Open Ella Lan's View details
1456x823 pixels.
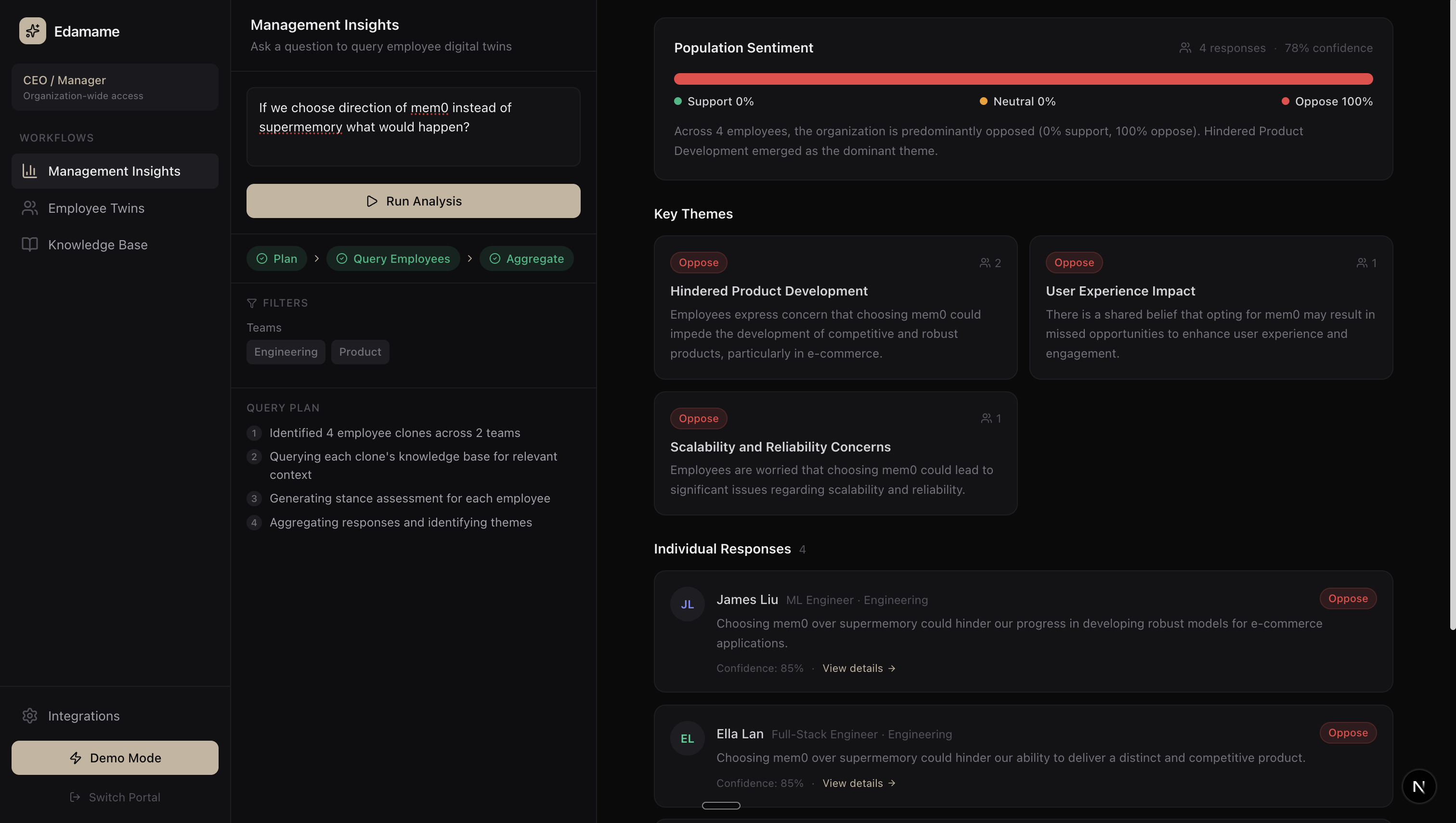[858, 783]
